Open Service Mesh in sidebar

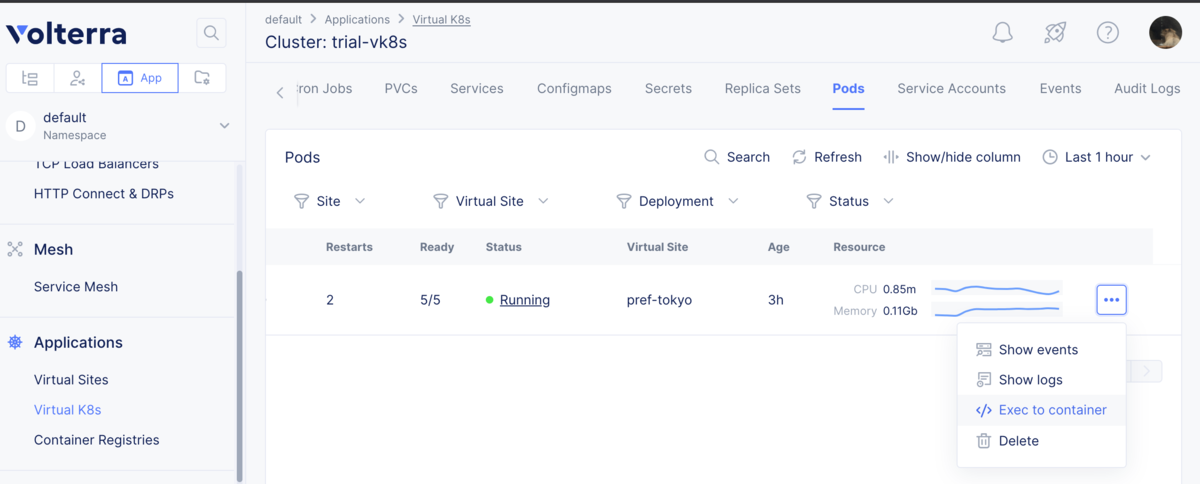(76, 286)
